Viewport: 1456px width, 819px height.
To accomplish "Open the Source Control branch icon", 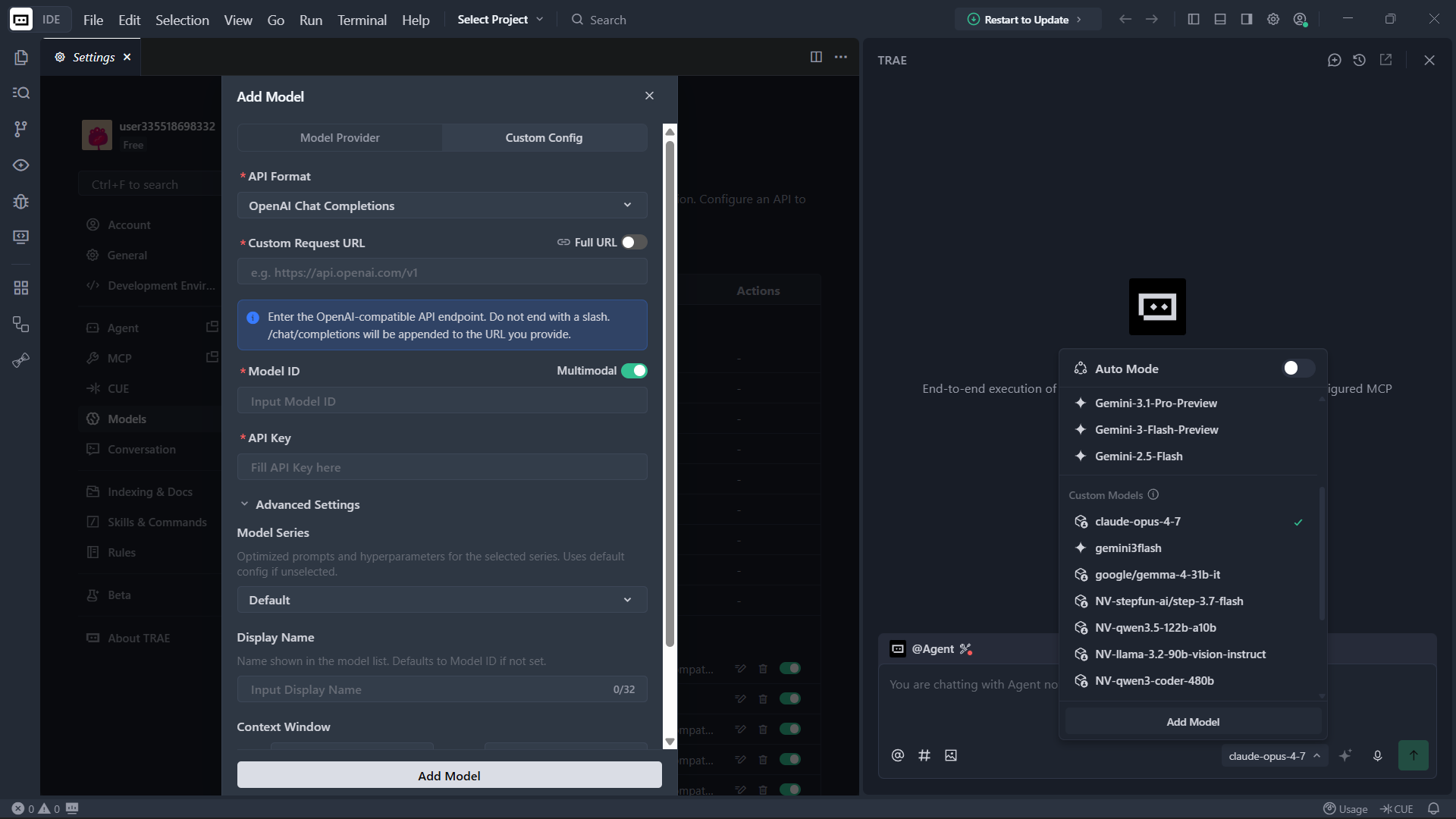I will click(x=21, y=129).
